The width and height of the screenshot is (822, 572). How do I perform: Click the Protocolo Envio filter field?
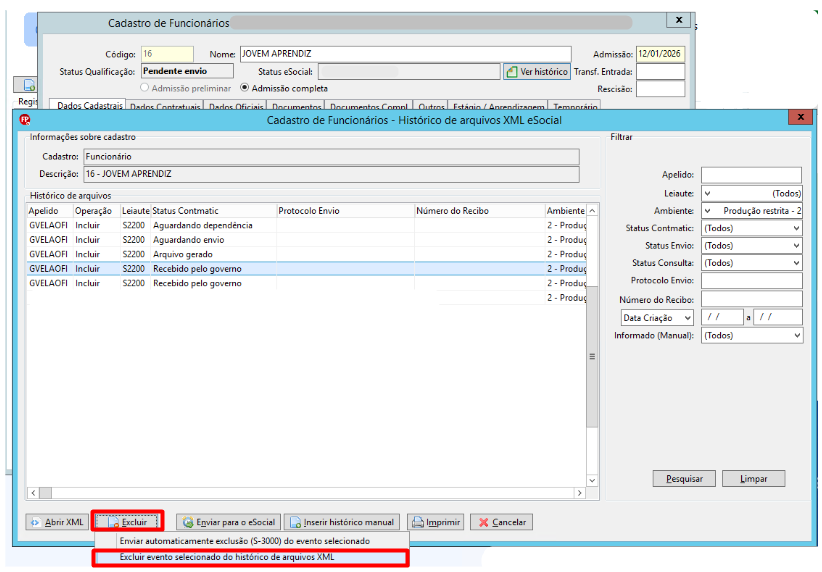tap(751, 280)
